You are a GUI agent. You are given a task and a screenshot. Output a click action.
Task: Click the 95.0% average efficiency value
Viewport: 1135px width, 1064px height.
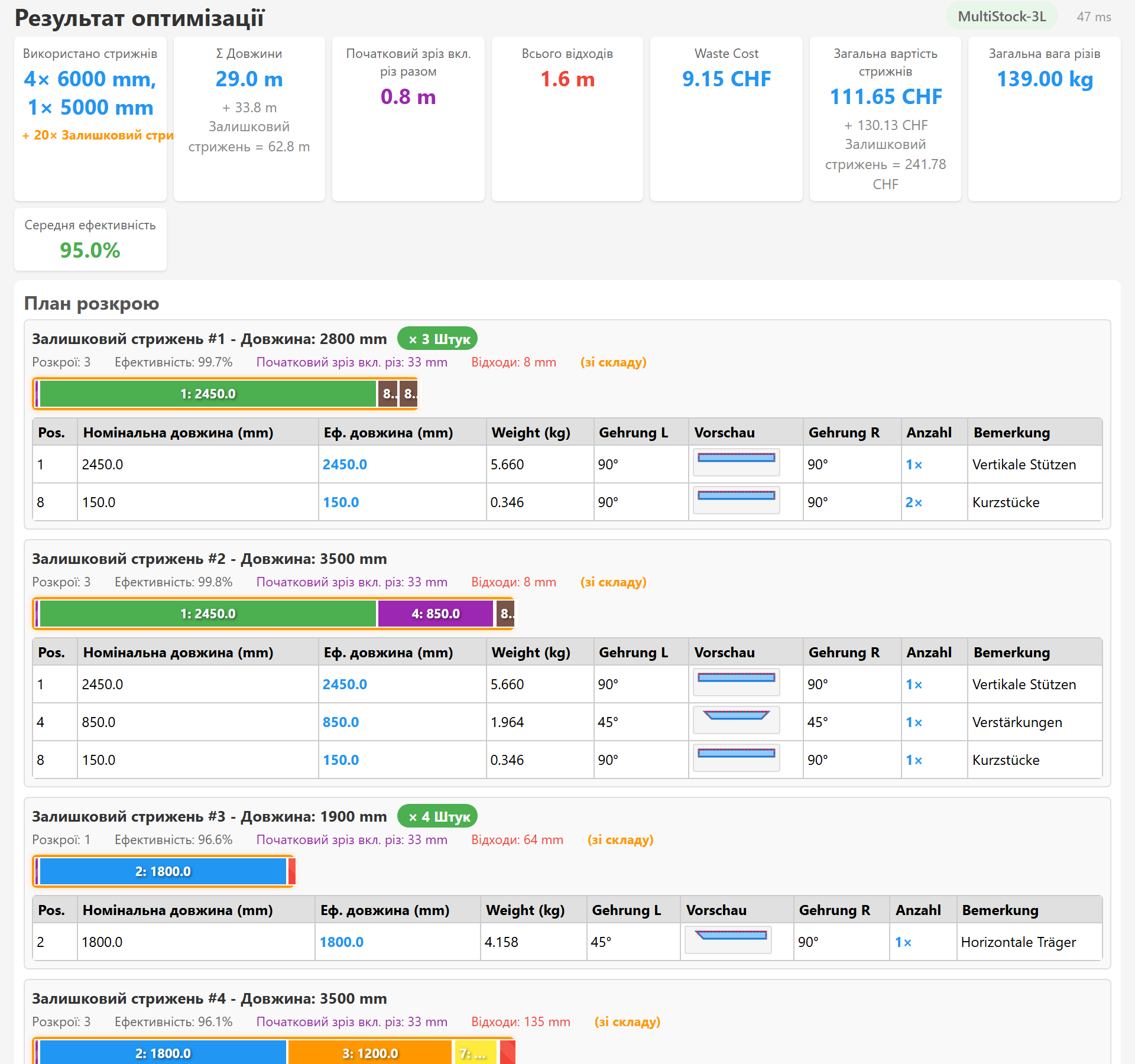tap(90, 251)
